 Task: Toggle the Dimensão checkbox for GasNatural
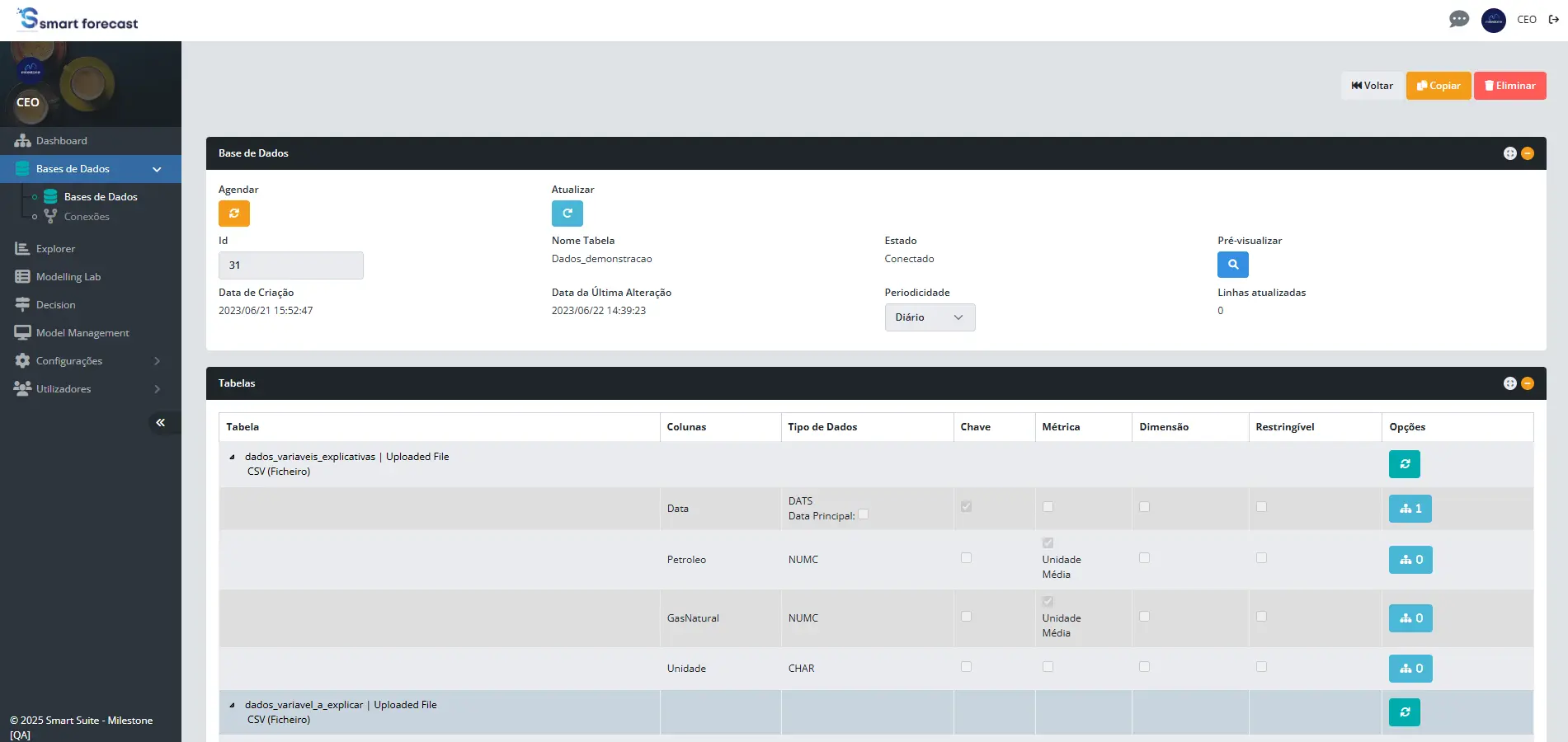(x=1144, y=616)
